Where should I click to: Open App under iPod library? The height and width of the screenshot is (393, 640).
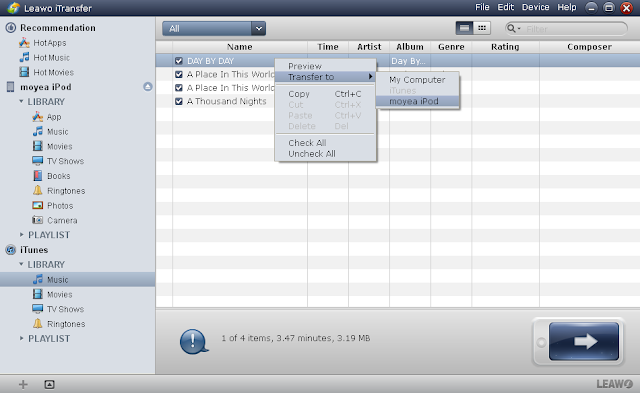click(53, 117)
